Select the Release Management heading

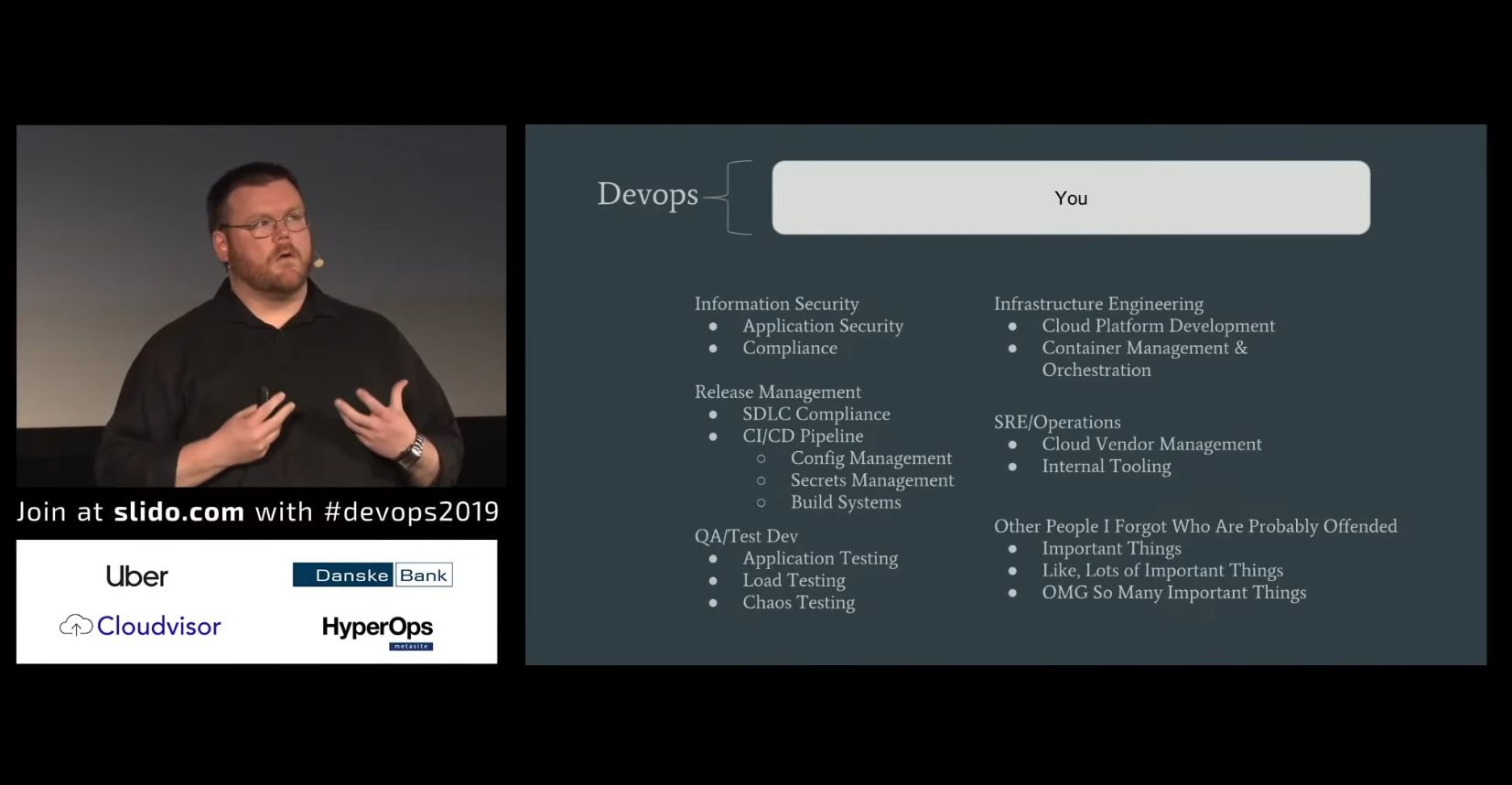coord(777,392)
